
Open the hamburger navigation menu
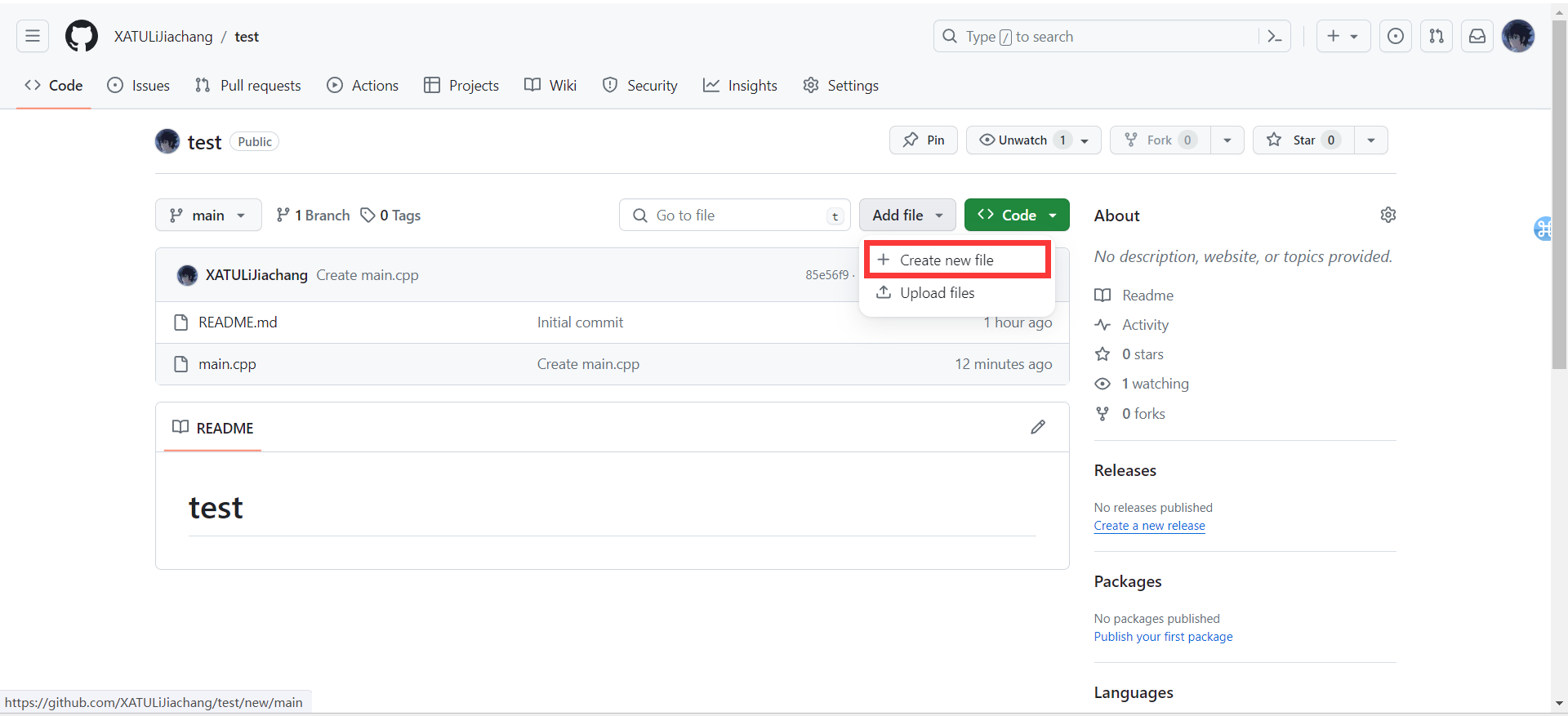(33, 36)
